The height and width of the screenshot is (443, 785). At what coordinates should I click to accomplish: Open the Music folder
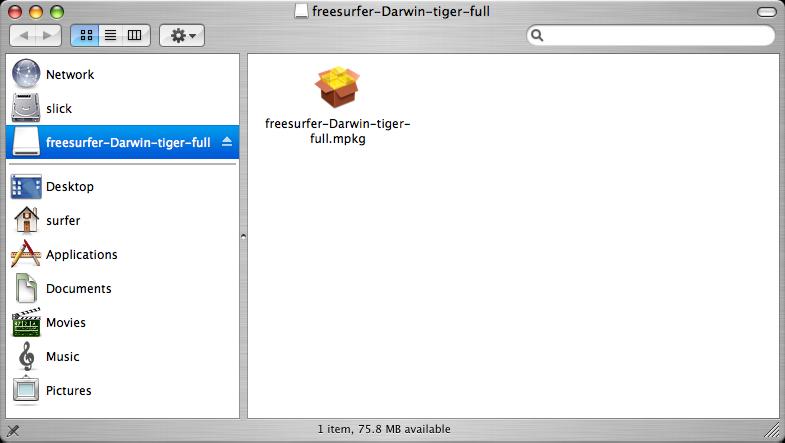(x=62, y=357)
